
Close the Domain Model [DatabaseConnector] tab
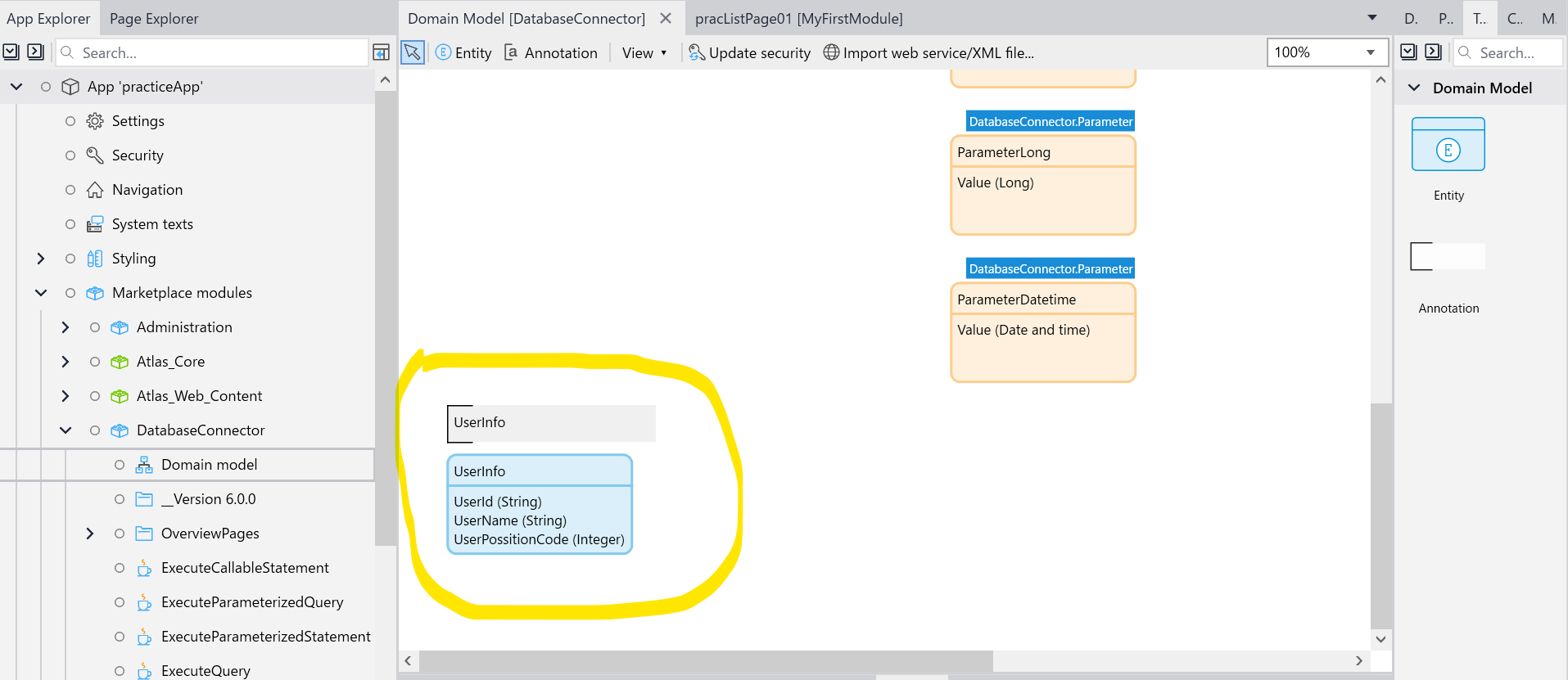pyautogui.click(x=666, y=18)
